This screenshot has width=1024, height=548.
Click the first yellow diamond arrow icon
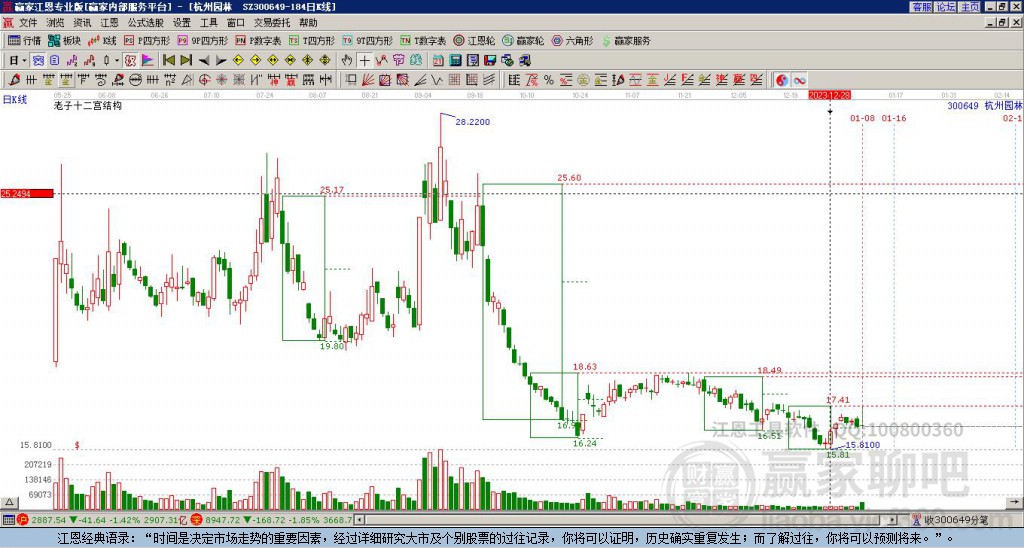pos(238,61)
